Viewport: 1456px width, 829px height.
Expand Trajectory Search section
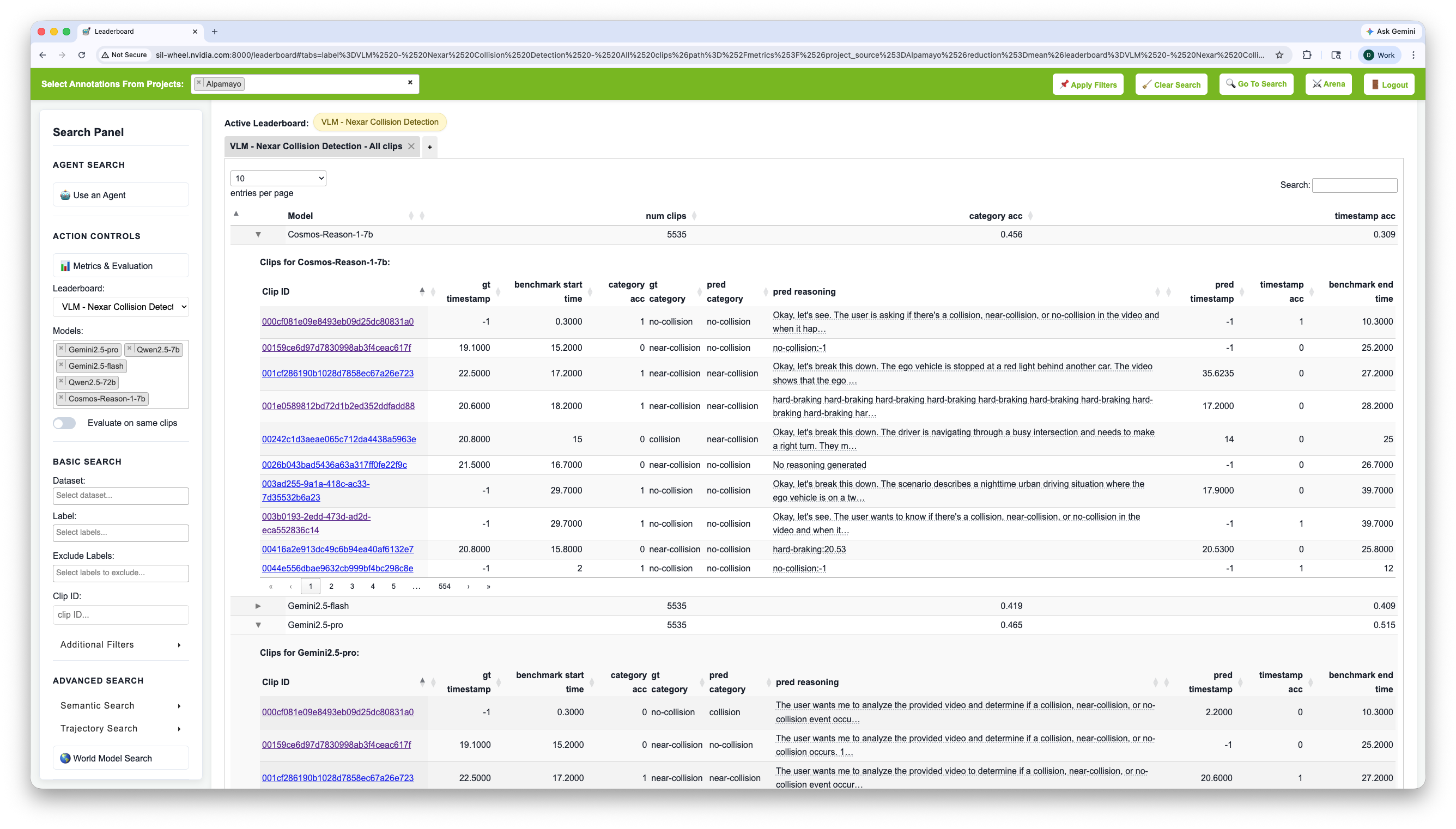[121, 728]
